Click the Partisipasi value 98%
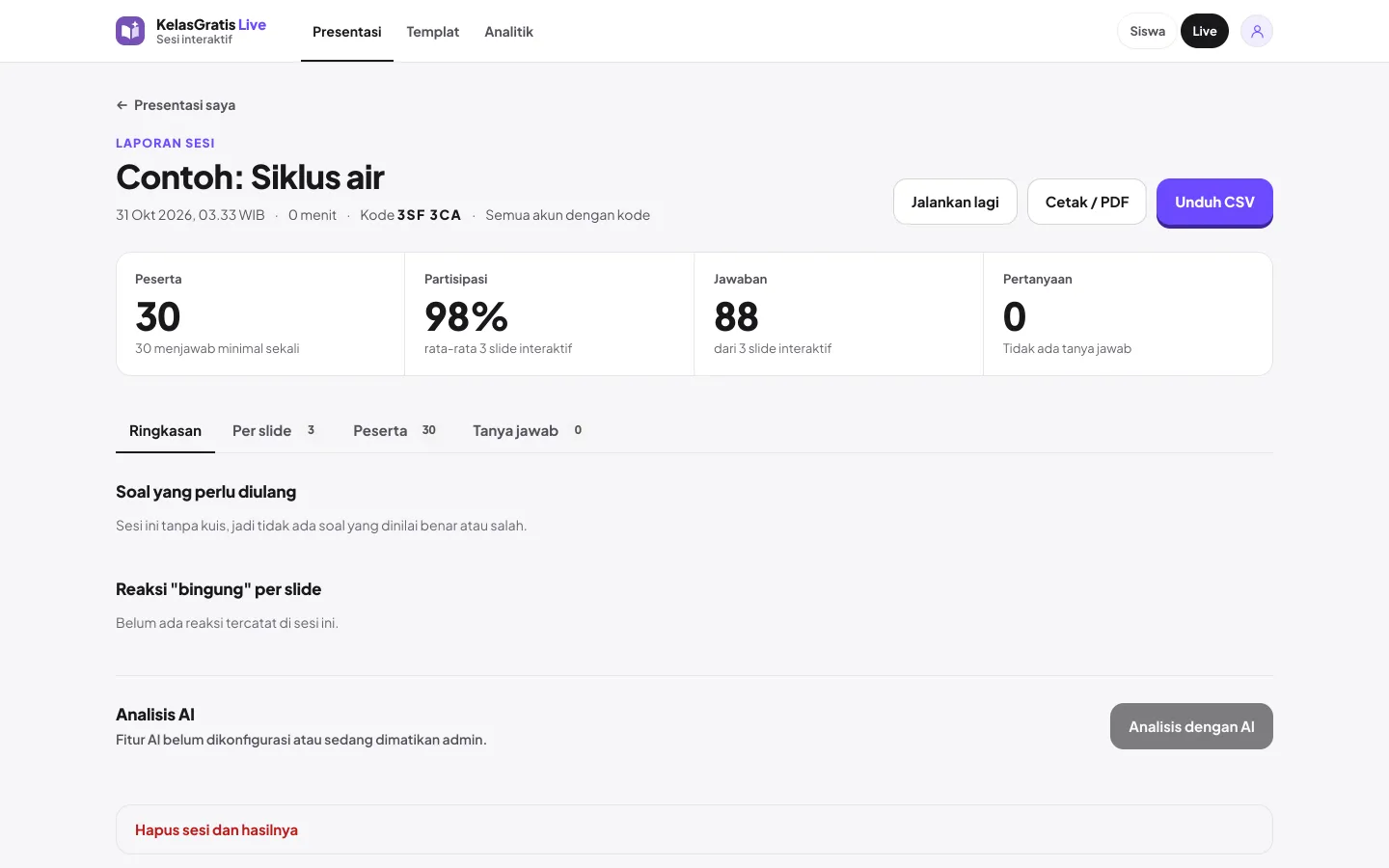The width and height of the screenshot is (1389, 868). [466, 316]
